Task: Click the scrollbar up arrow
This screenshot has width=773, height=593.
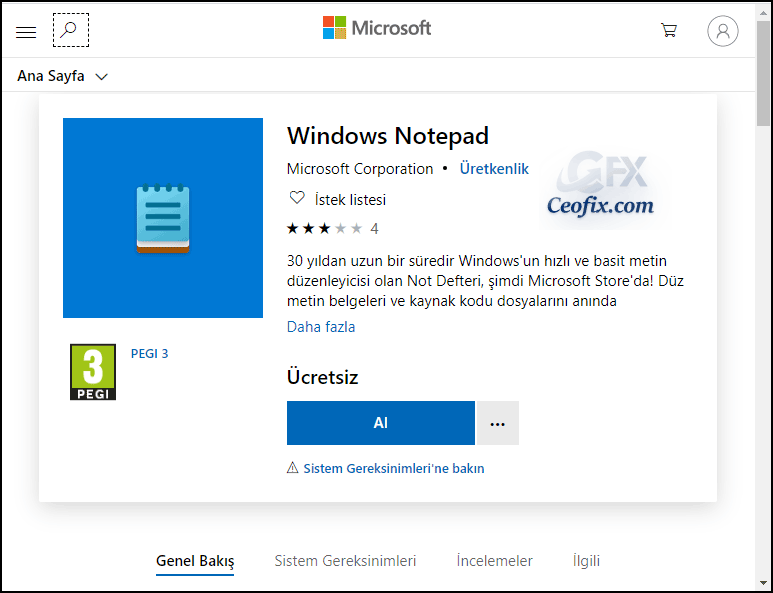Action: click(x=764, y=12)
